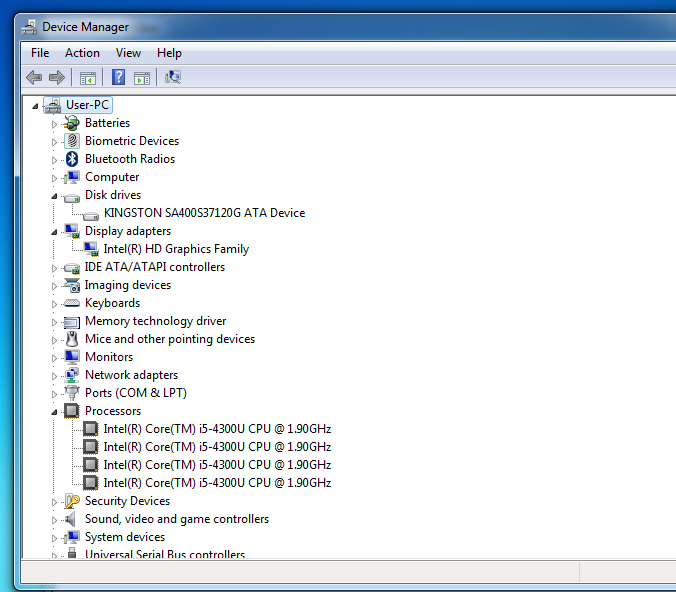Image resolution: width=676 pixels, height=592 pixels.
Task: Click Scan for hardware changes icon
Action: [x=173, y=77]
